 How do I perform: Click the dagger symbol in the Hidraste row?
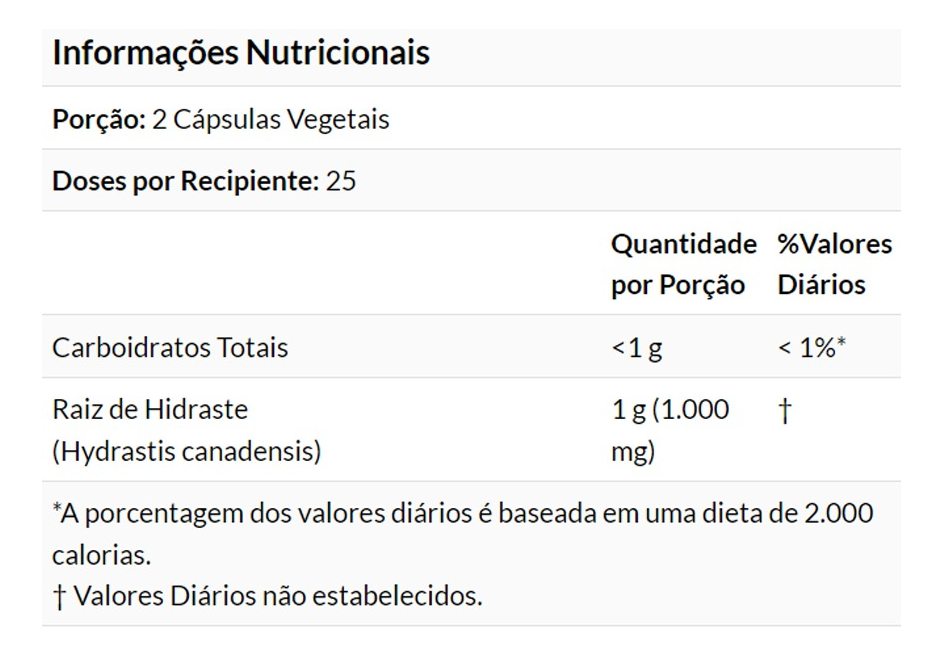point(785,411)
